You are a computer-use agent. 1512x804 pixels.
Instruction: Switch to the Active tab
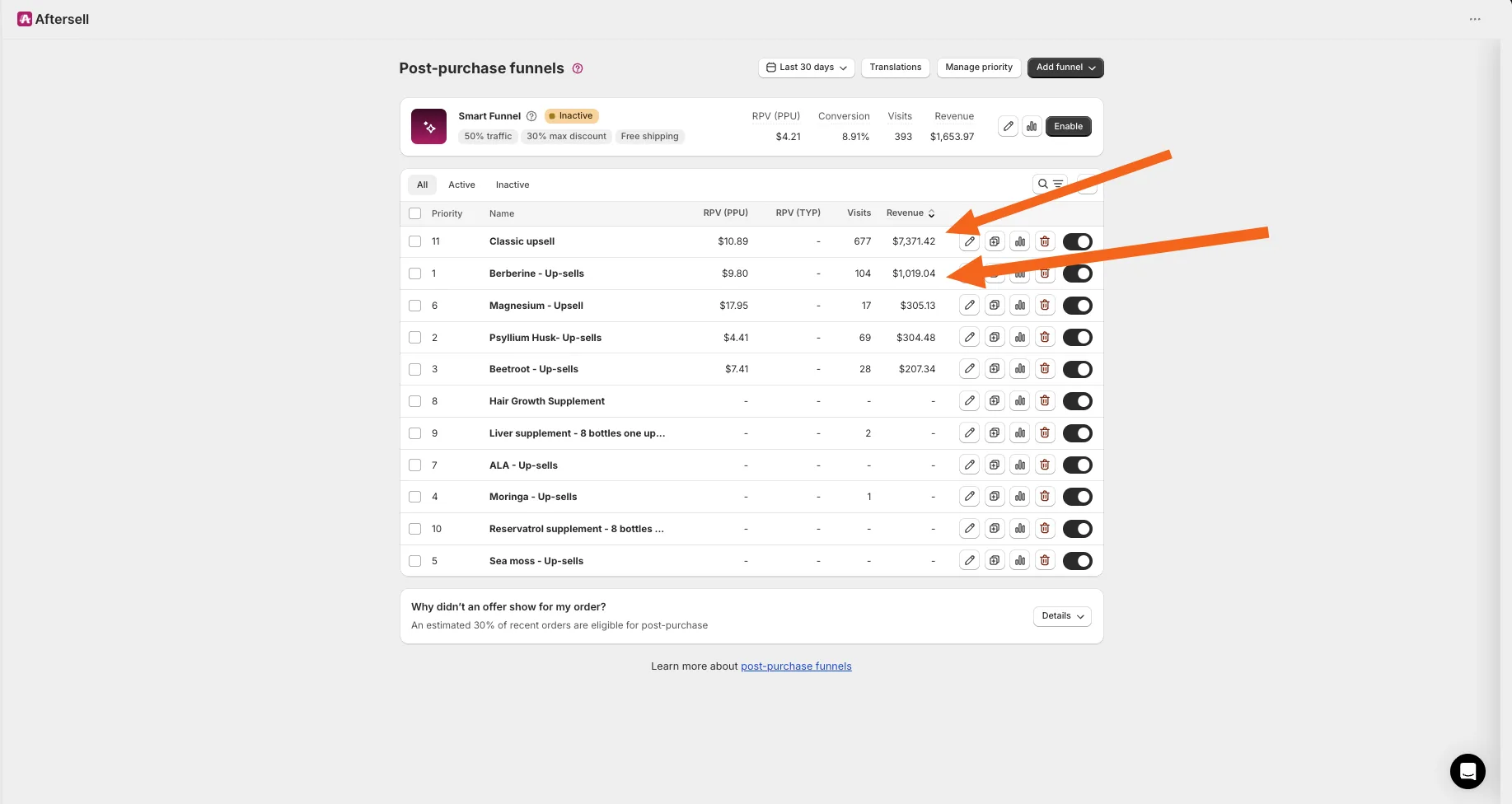click(x=461, y=185)
